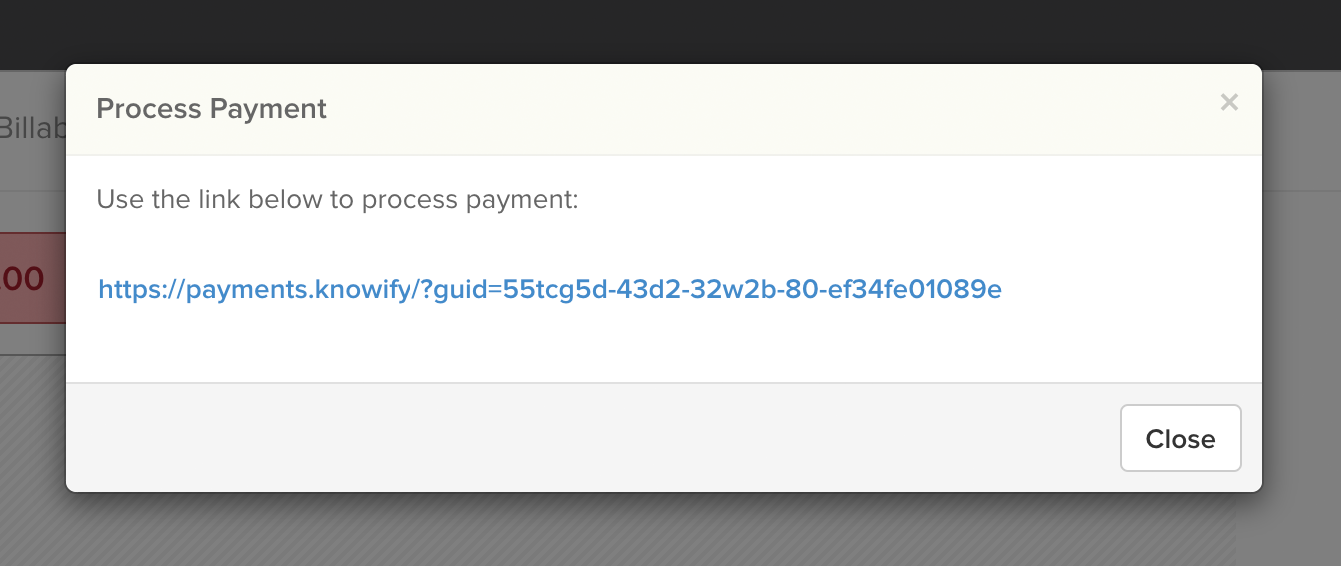Switch to the partially hidden Billable tab
This screenshot has height=566, width=1341.
[32, 128]
